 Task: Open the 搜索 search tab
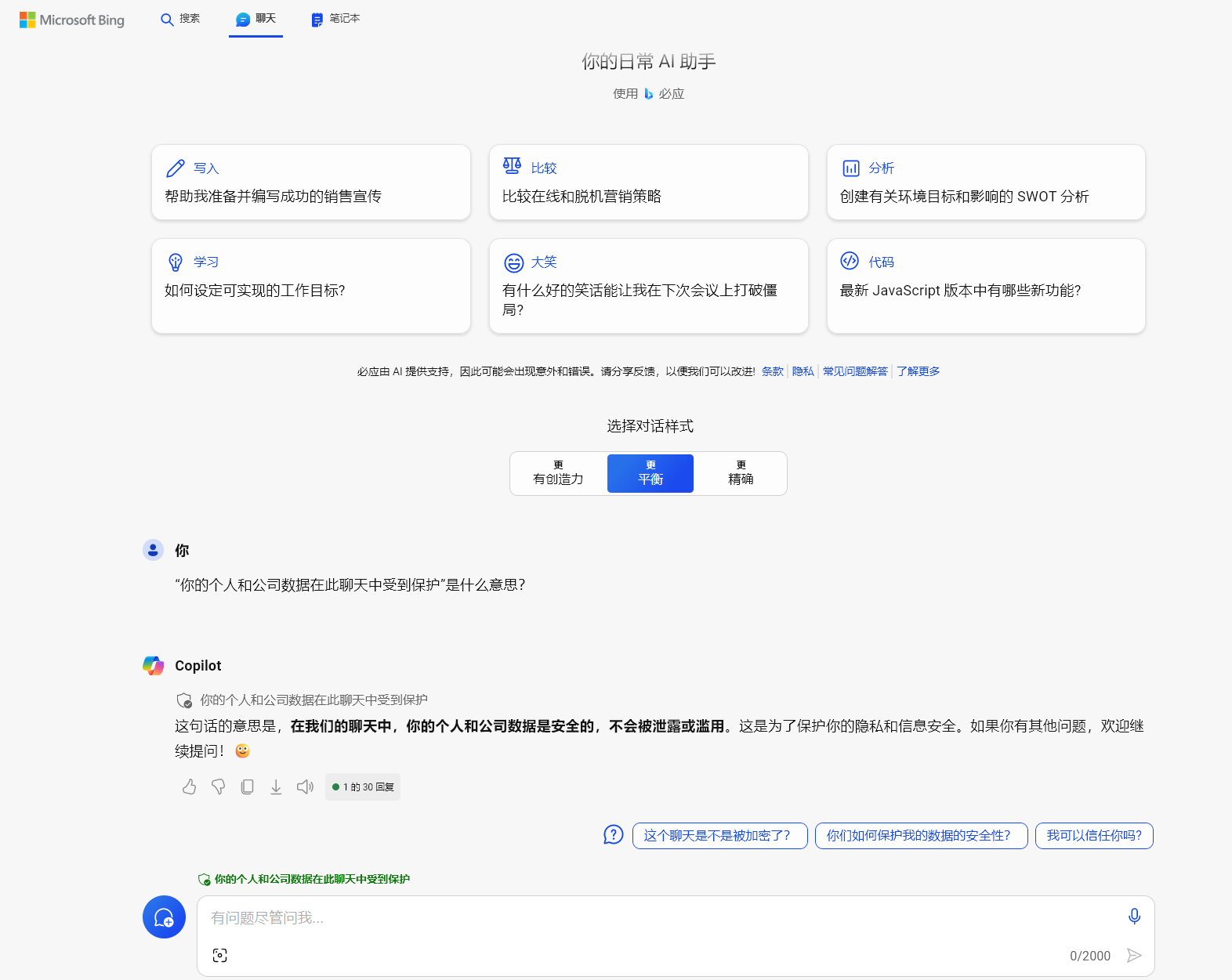(x=180, y=19)
